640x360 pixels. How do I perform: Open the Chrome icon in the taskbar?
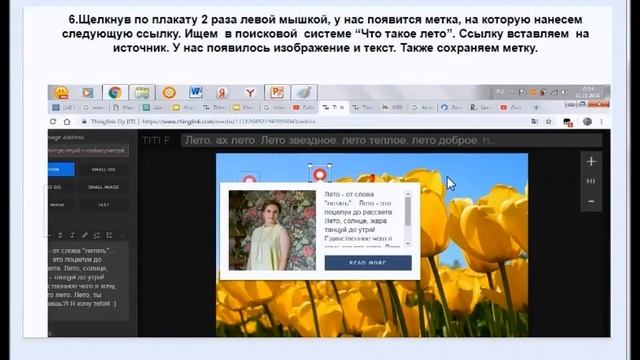point(115,93)
